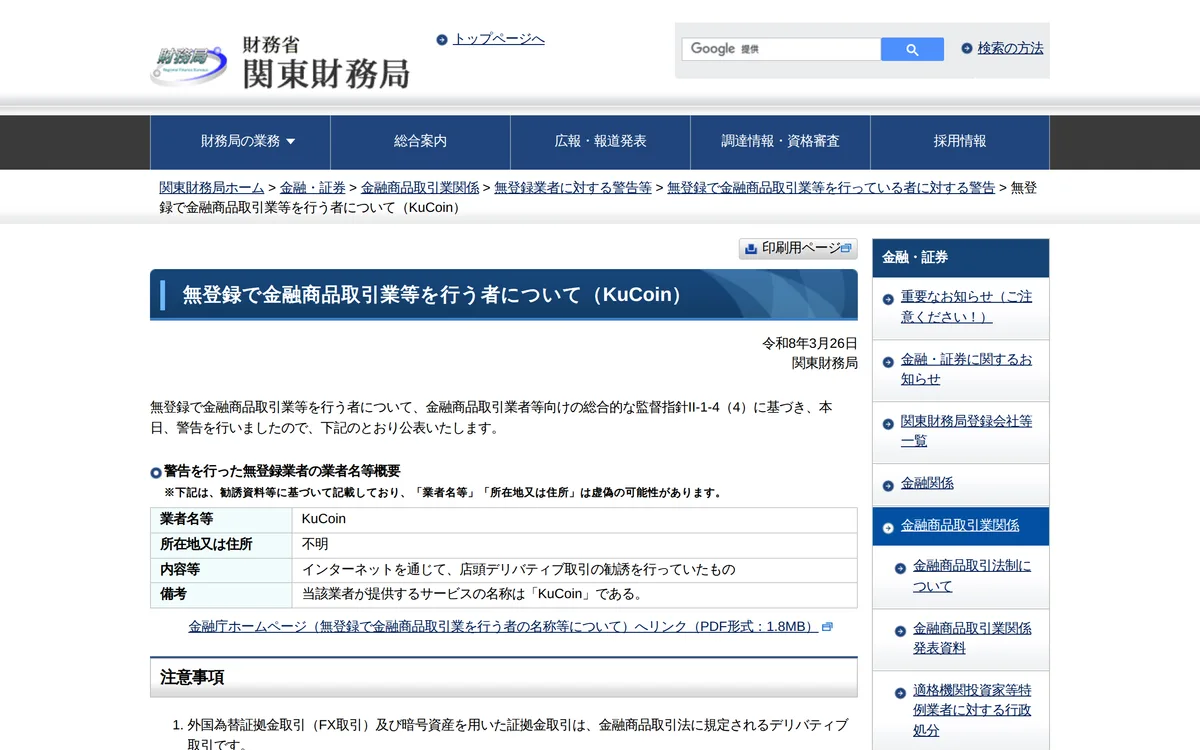Click the 関東財務局 site title text

(x=326, y=74)
